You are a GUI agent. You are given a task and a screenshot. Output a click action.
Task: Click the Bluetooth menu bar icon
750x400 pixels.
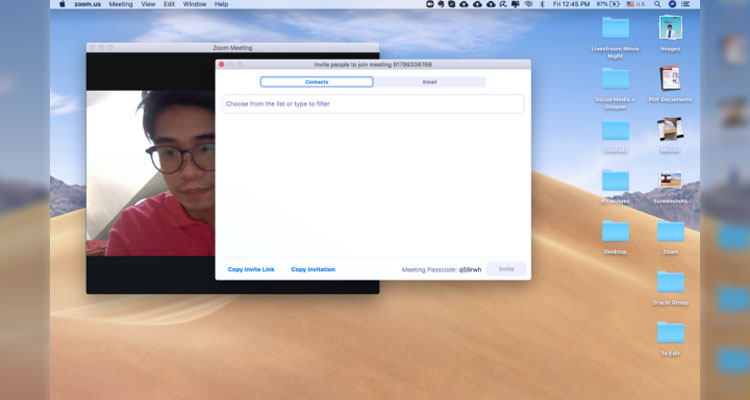tap(542, 4)
